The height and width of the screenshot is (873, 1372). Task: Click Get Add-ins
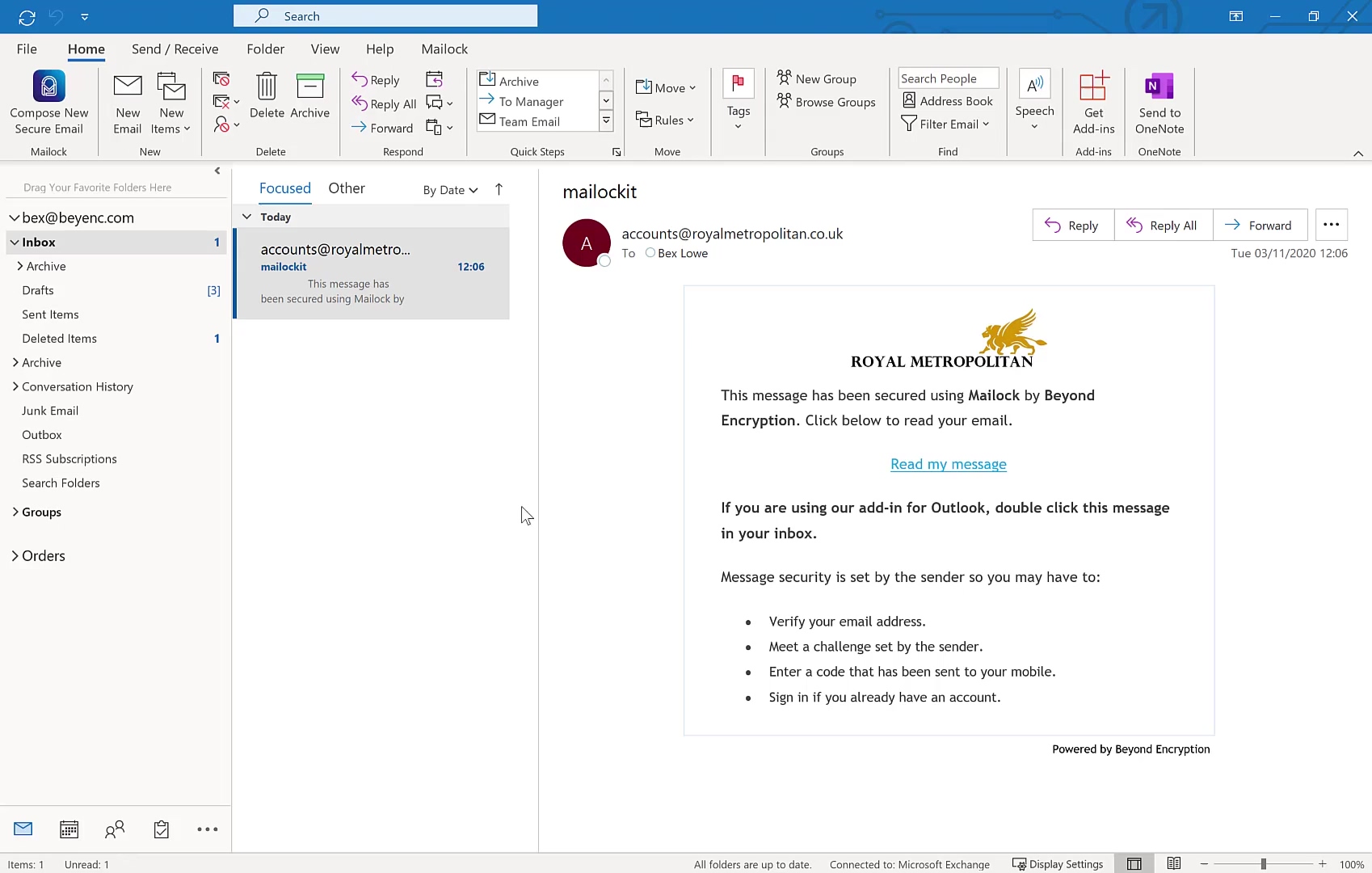(x=1093, y=103)
